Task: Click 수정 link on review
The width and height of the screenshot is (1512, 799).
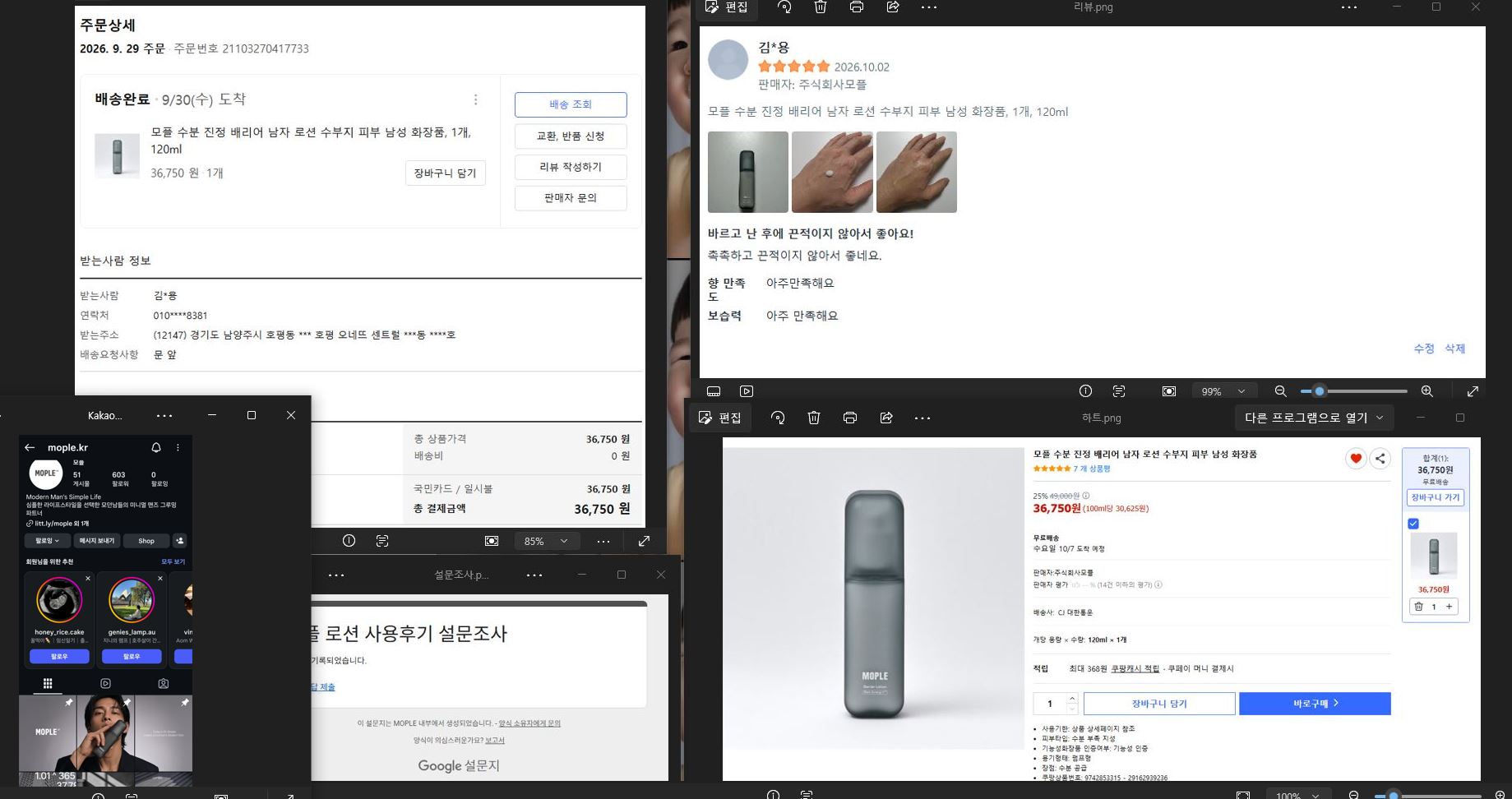Action: 1424,349
